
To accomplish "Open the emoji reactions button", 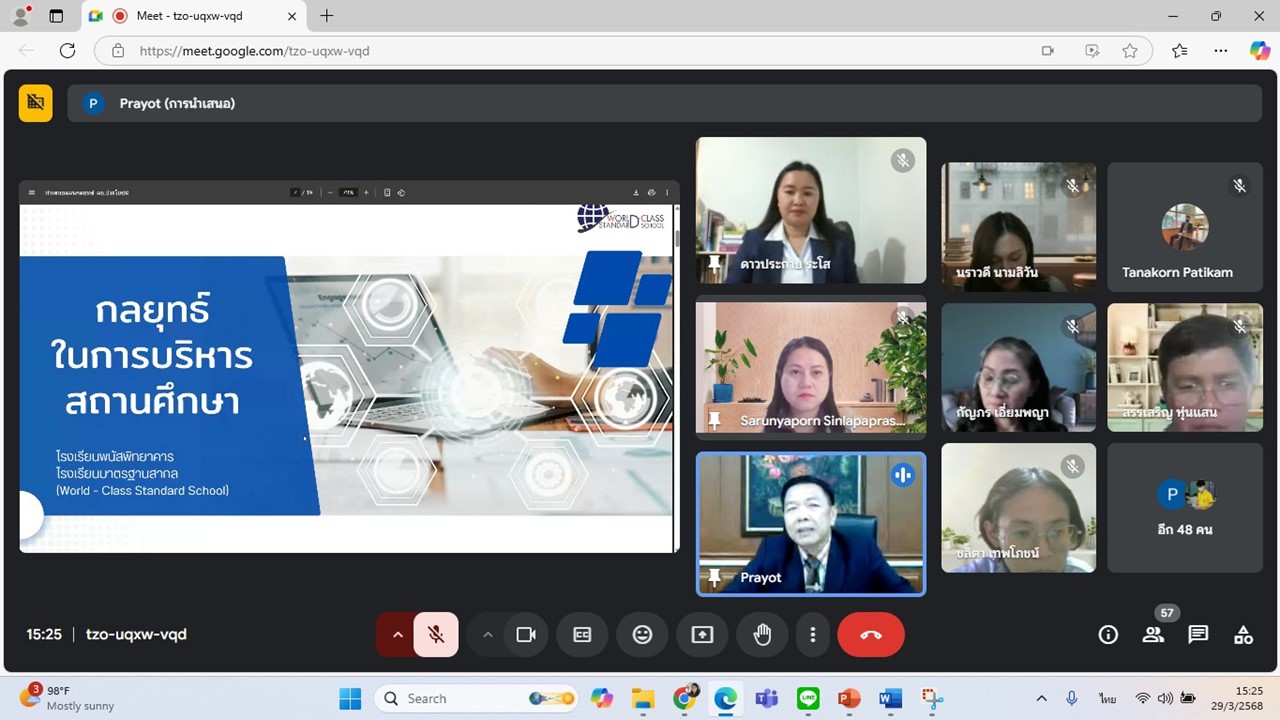I will 642,635.
